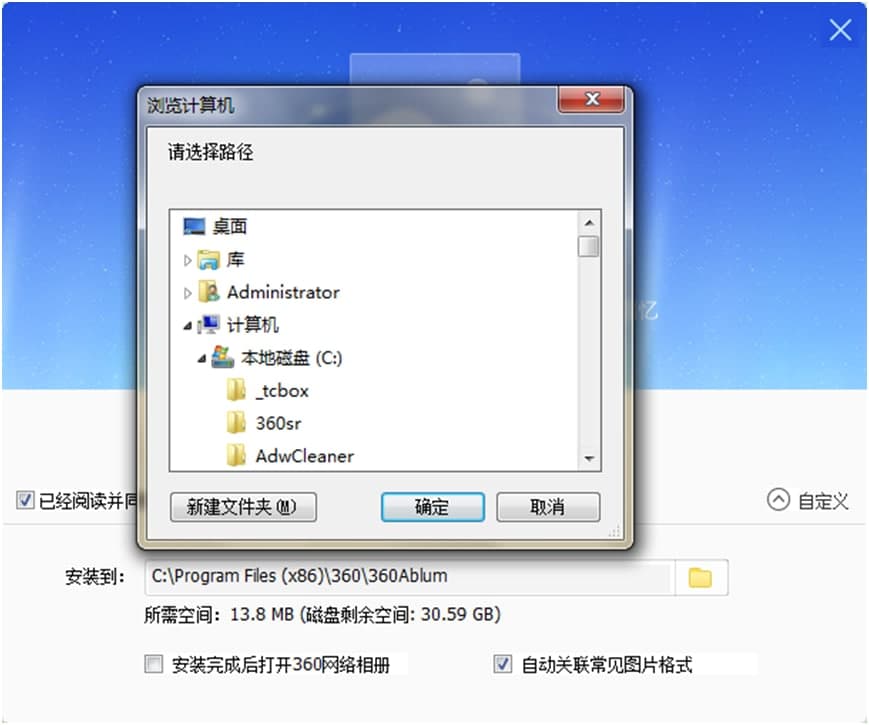Collapse the 计算机 tree node arrow

188,326
